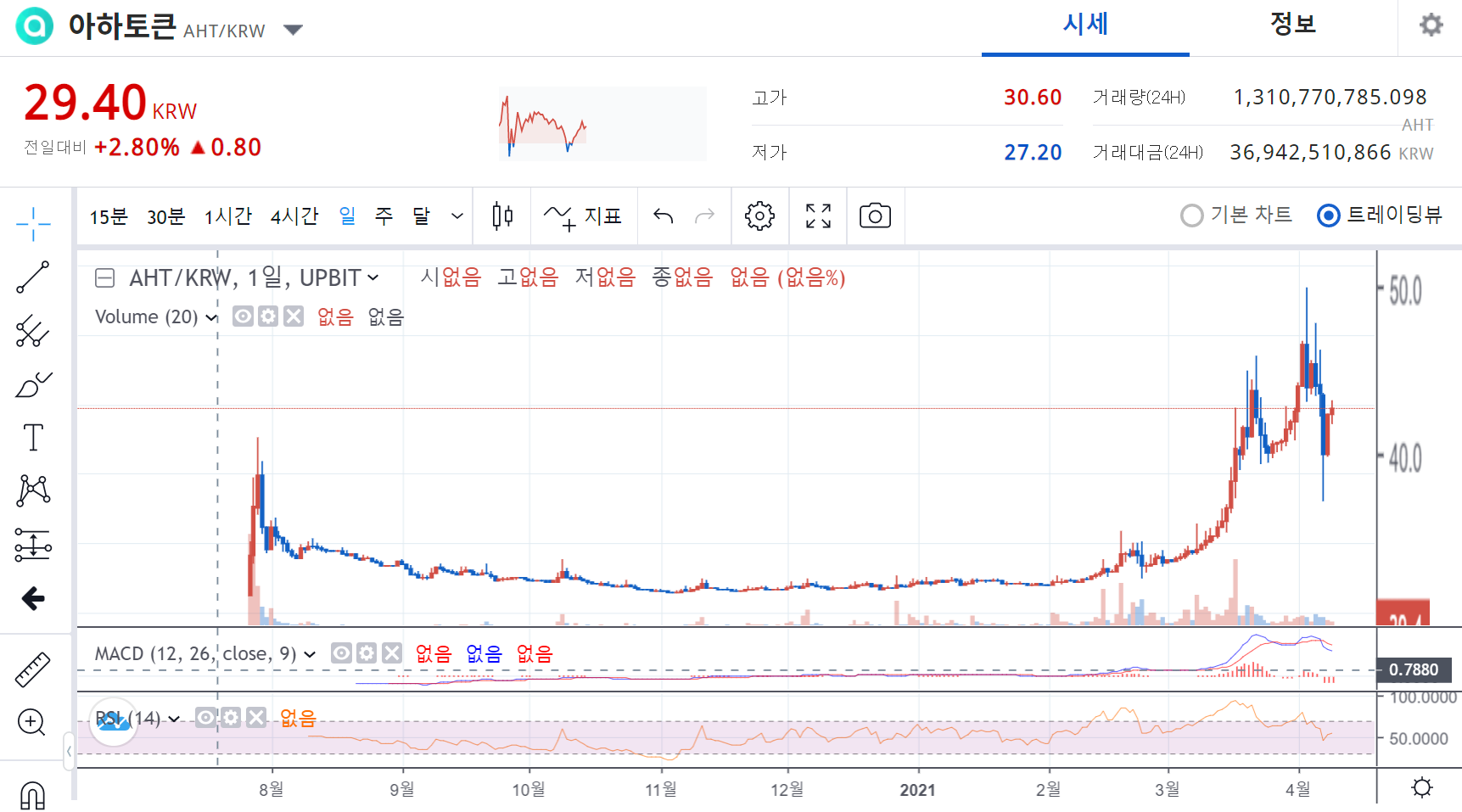
Task: Expand the AHT/KRW symbol legend chevron
Action: click(373, 278)
